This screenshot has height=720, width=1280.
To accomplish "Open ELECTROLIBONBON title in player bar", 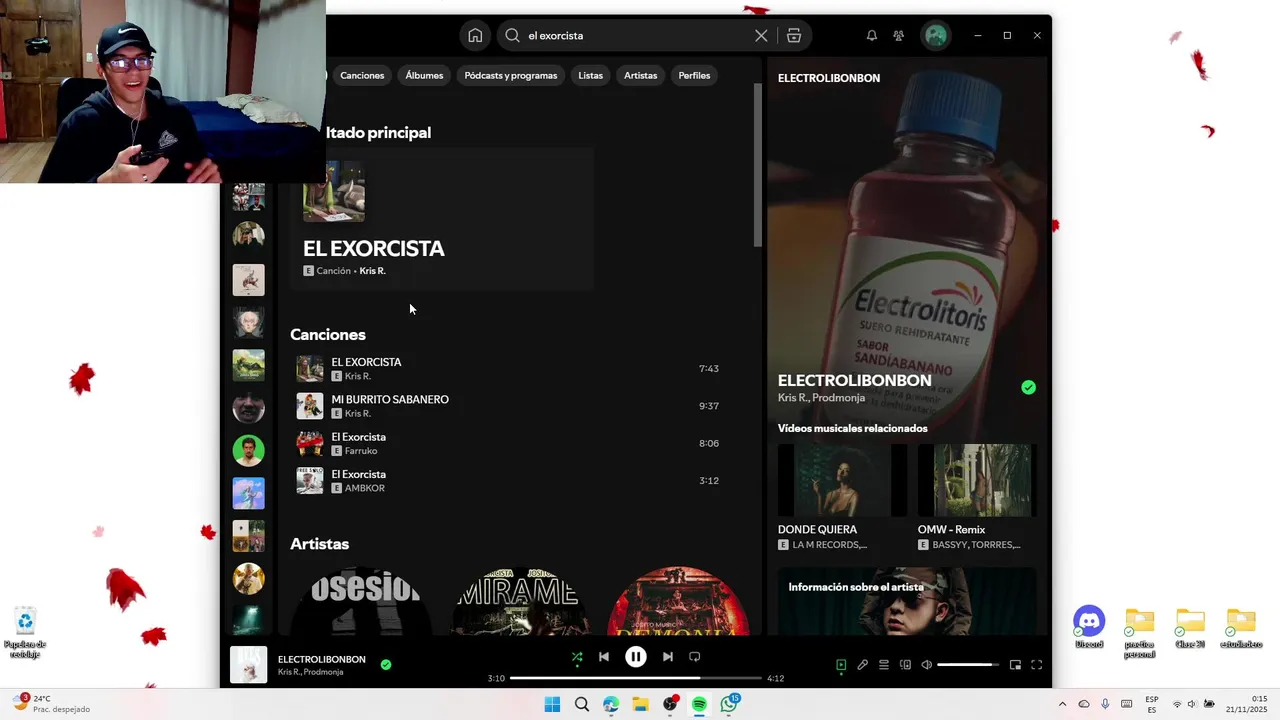I will point(321,660).
